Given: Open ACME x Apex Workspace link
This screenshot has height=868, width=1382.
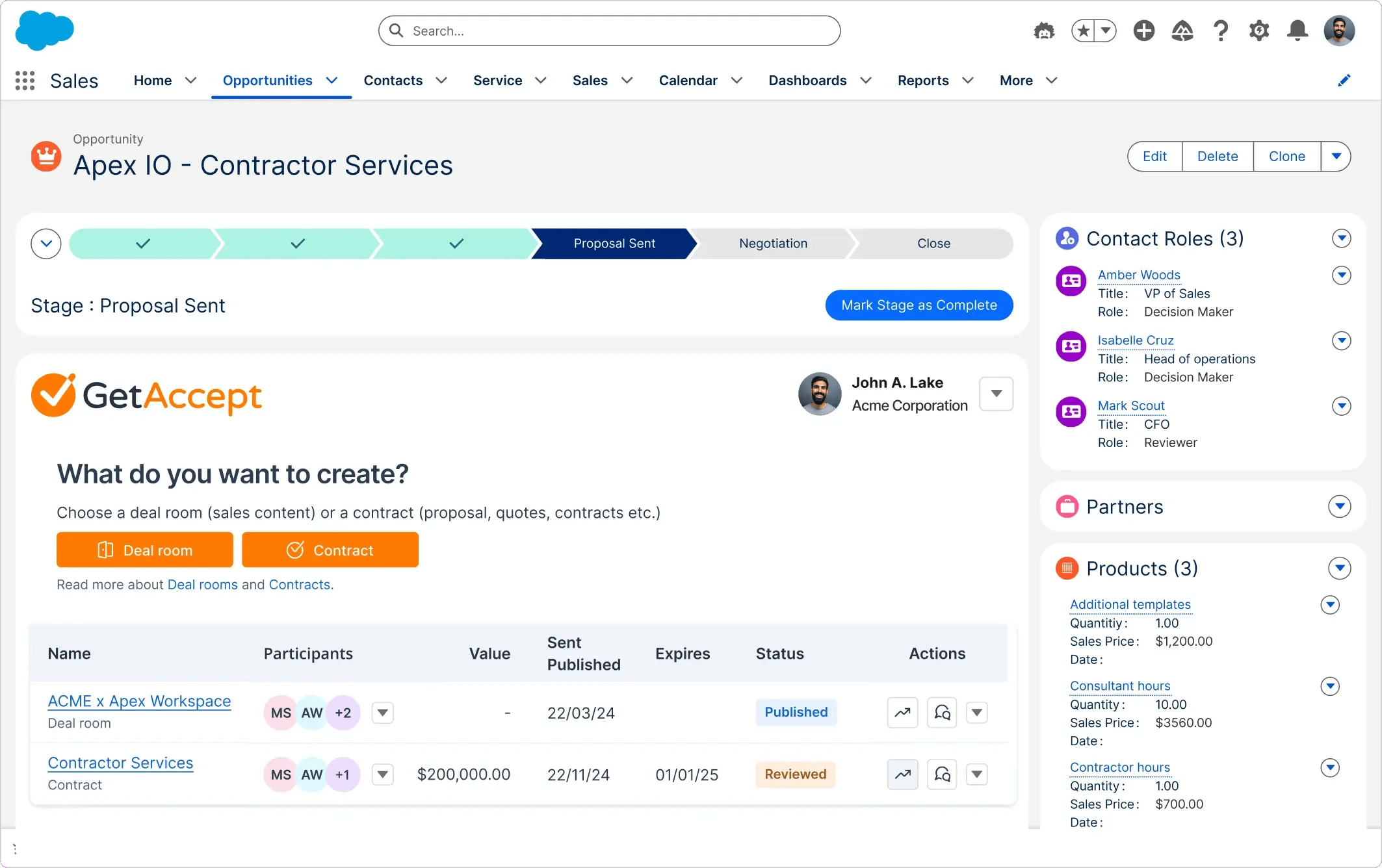Looking at the screenshot, I should (x=139, y=701).
